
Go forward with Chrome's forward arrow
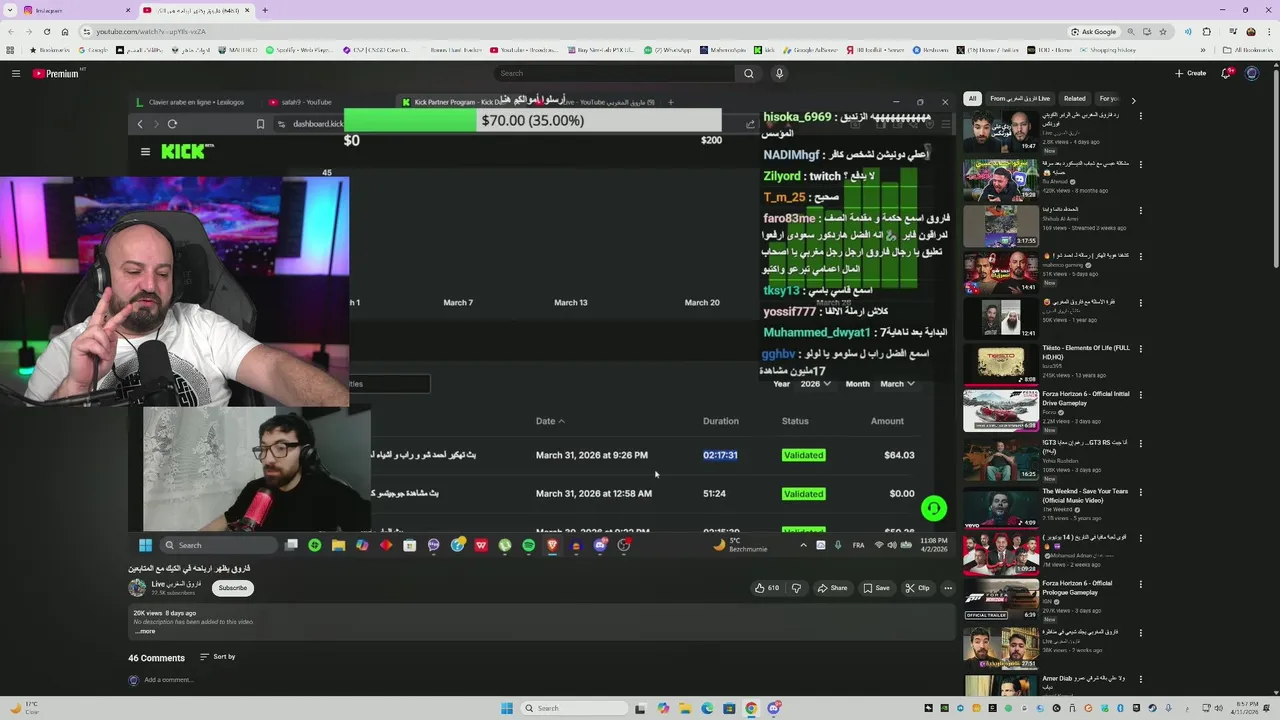(28, 31)
